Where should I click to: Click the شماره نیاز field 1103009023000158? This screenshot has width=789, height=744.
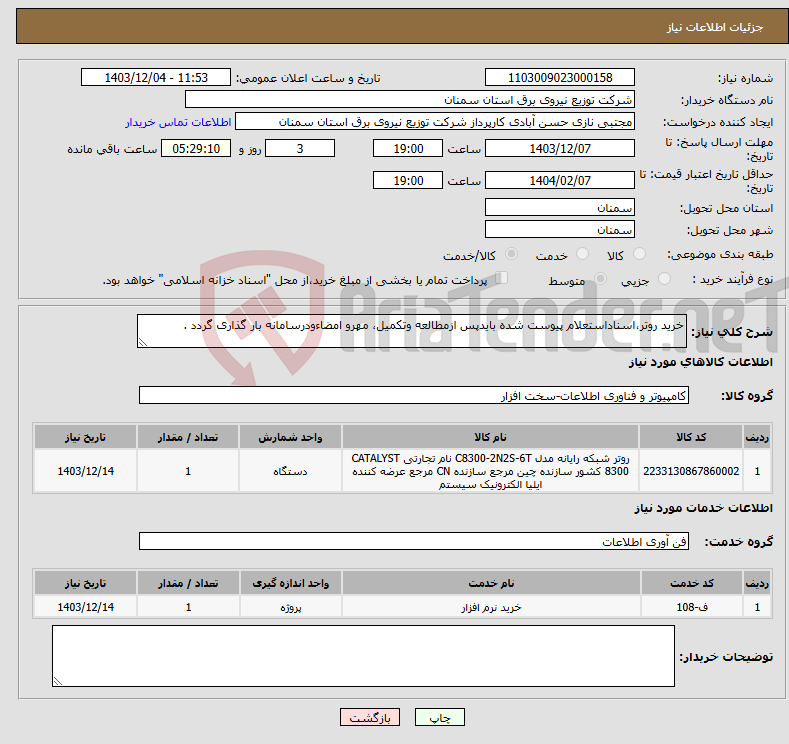[560, 77]
